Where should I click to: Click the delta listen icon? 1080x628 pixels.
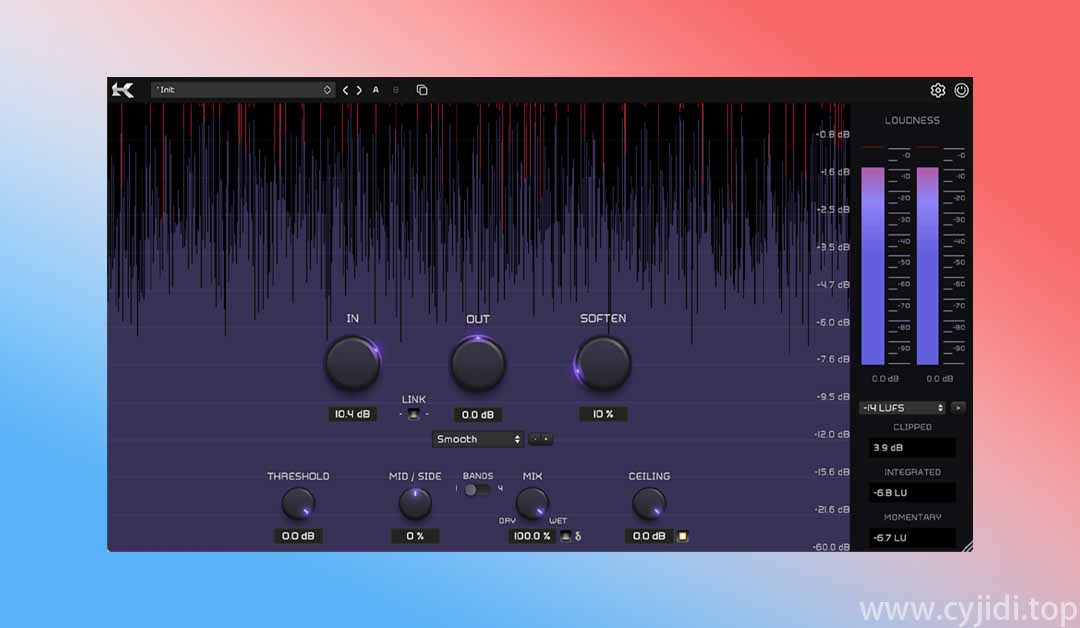click(x=578, y=536)
